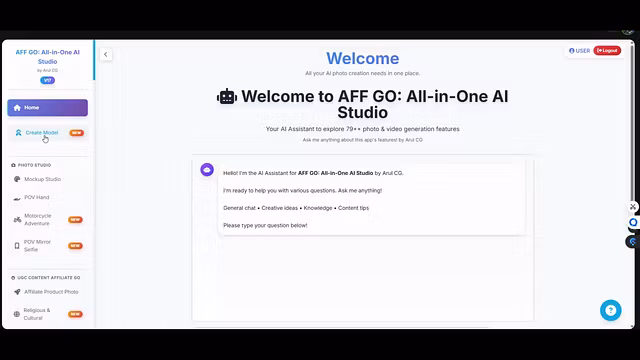The height and width of the screenshot is (360, 640).
Task: Click the NEW badge beside Religious & Cultural
Action: 75,314
